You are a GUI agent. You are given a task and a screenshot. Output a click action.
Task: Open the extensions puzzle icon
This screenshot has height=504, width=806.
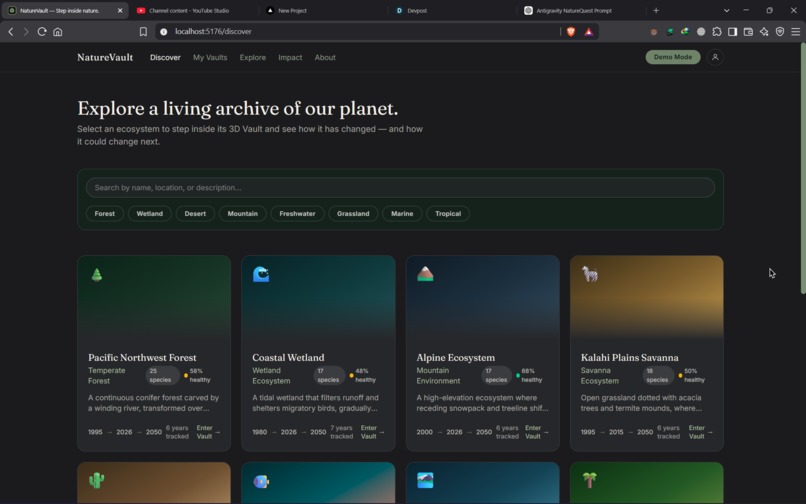717,31
